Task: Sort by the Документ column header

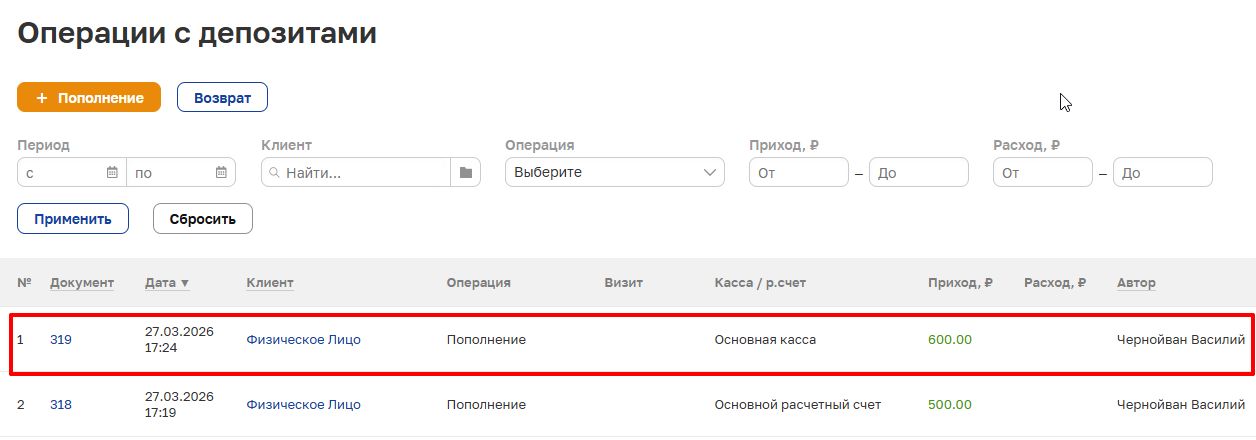Action: pyautogui.click(x=82, y=283)
